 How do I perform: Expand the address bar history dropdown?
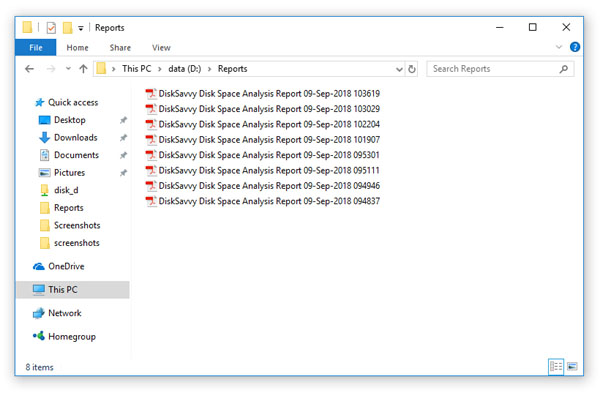pos(399,69)
